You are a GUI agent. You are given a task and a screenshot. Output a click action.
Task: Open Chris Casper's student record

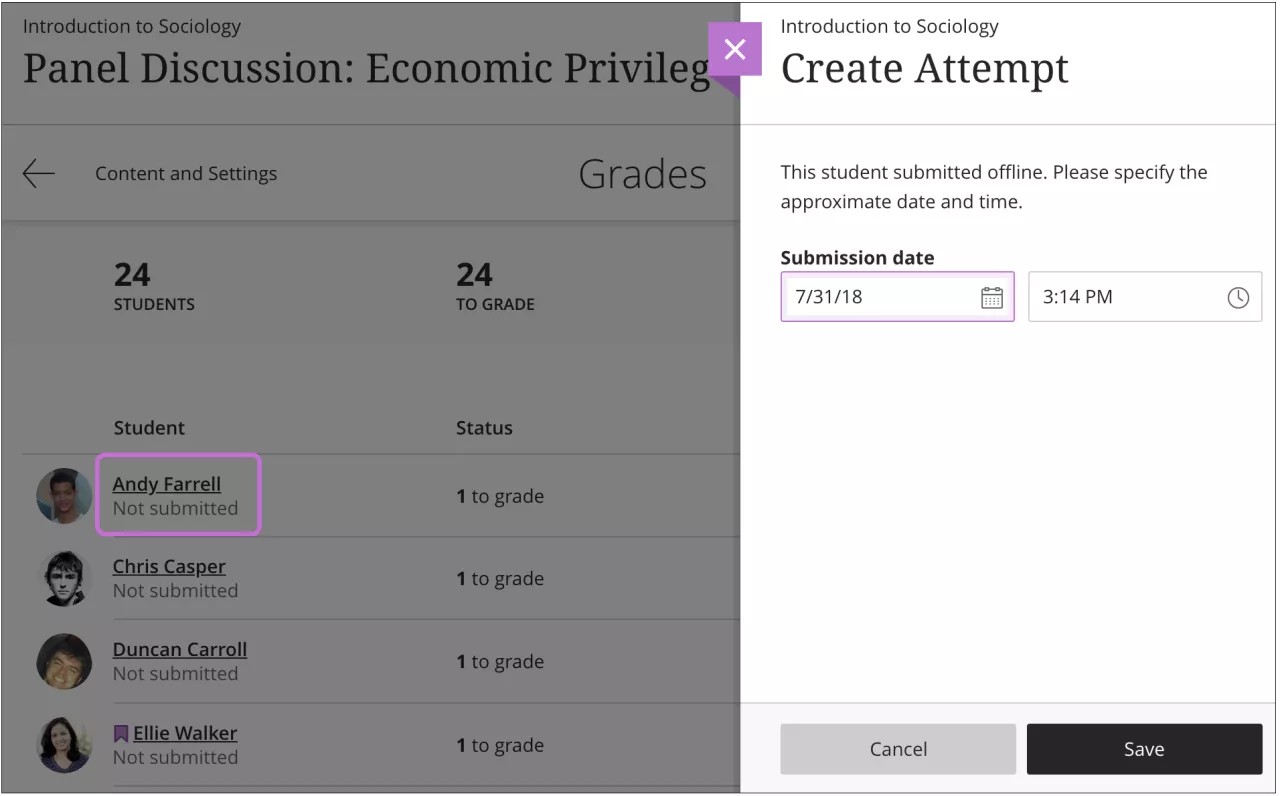click(x=168, y=566)
